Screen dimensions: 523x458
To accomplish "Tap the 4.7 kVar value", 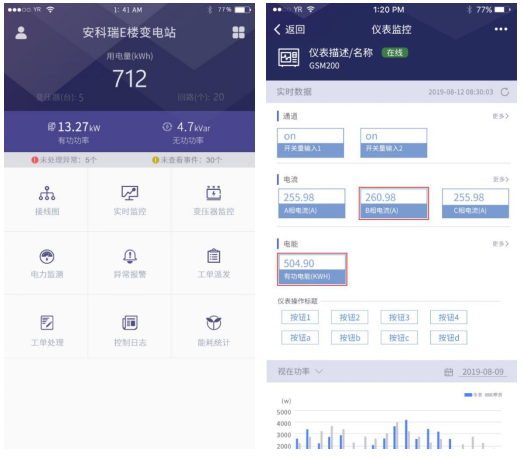I will coord(193,127).
